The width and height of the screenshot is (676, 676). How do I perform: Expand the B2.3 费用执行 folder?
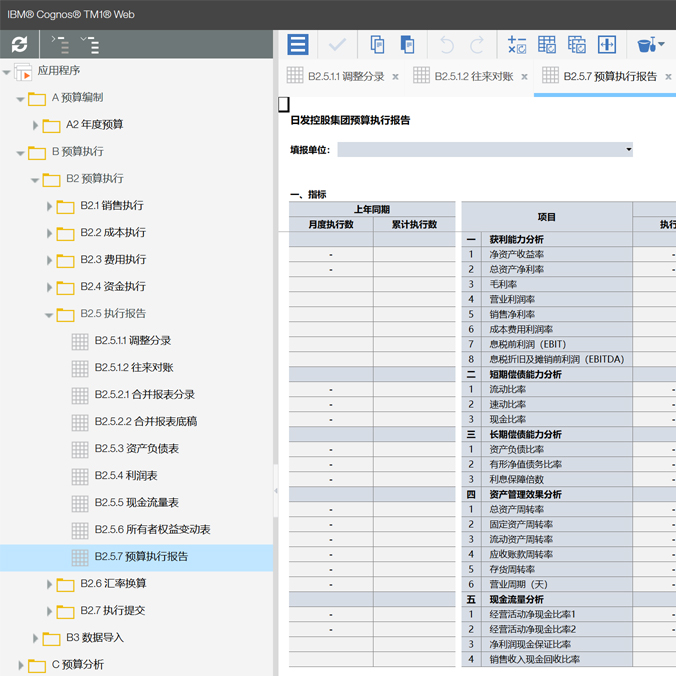49,260
